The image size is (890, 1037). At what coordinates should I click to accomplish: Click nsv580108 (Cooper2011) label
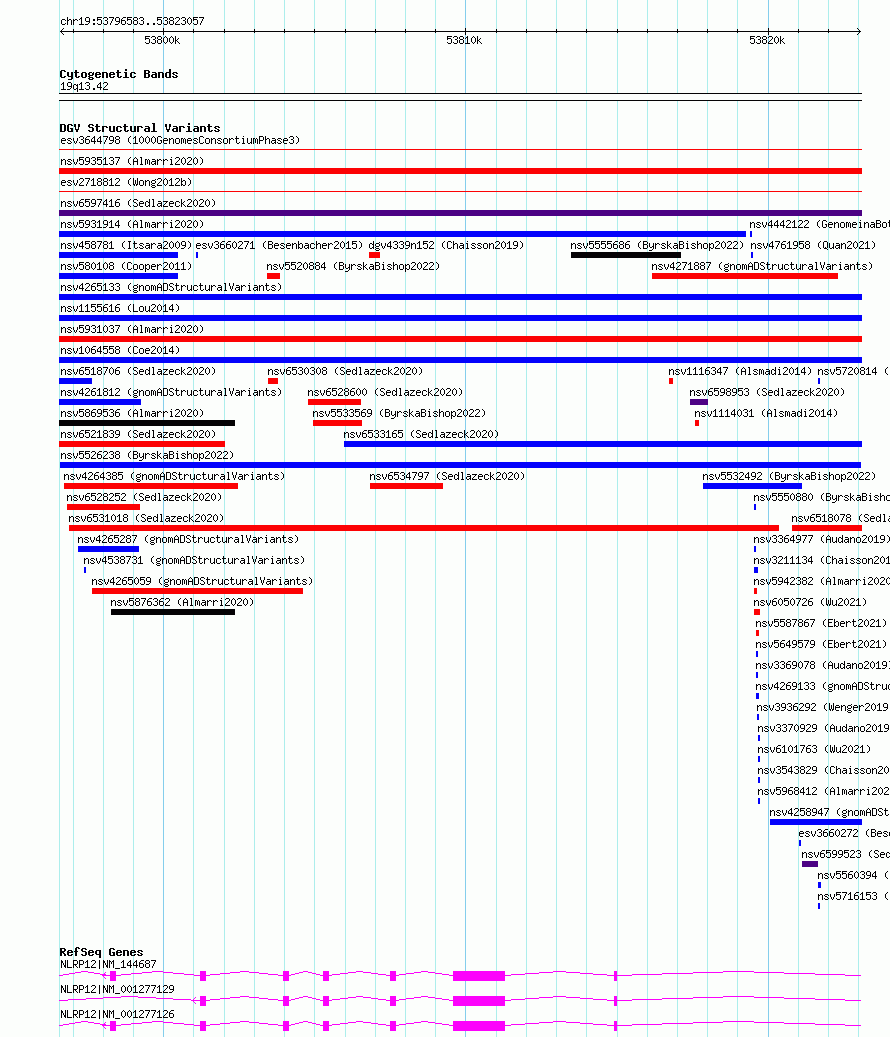point(126,267)
